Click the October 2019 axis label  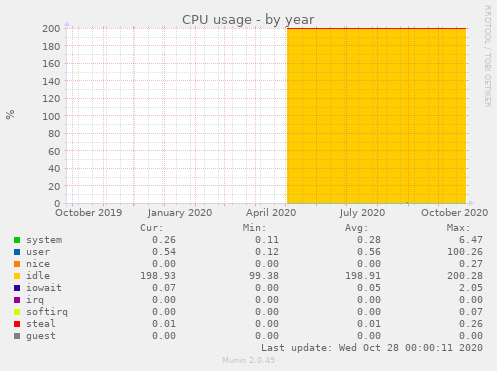pyautogui.click(x=89, y=213)
